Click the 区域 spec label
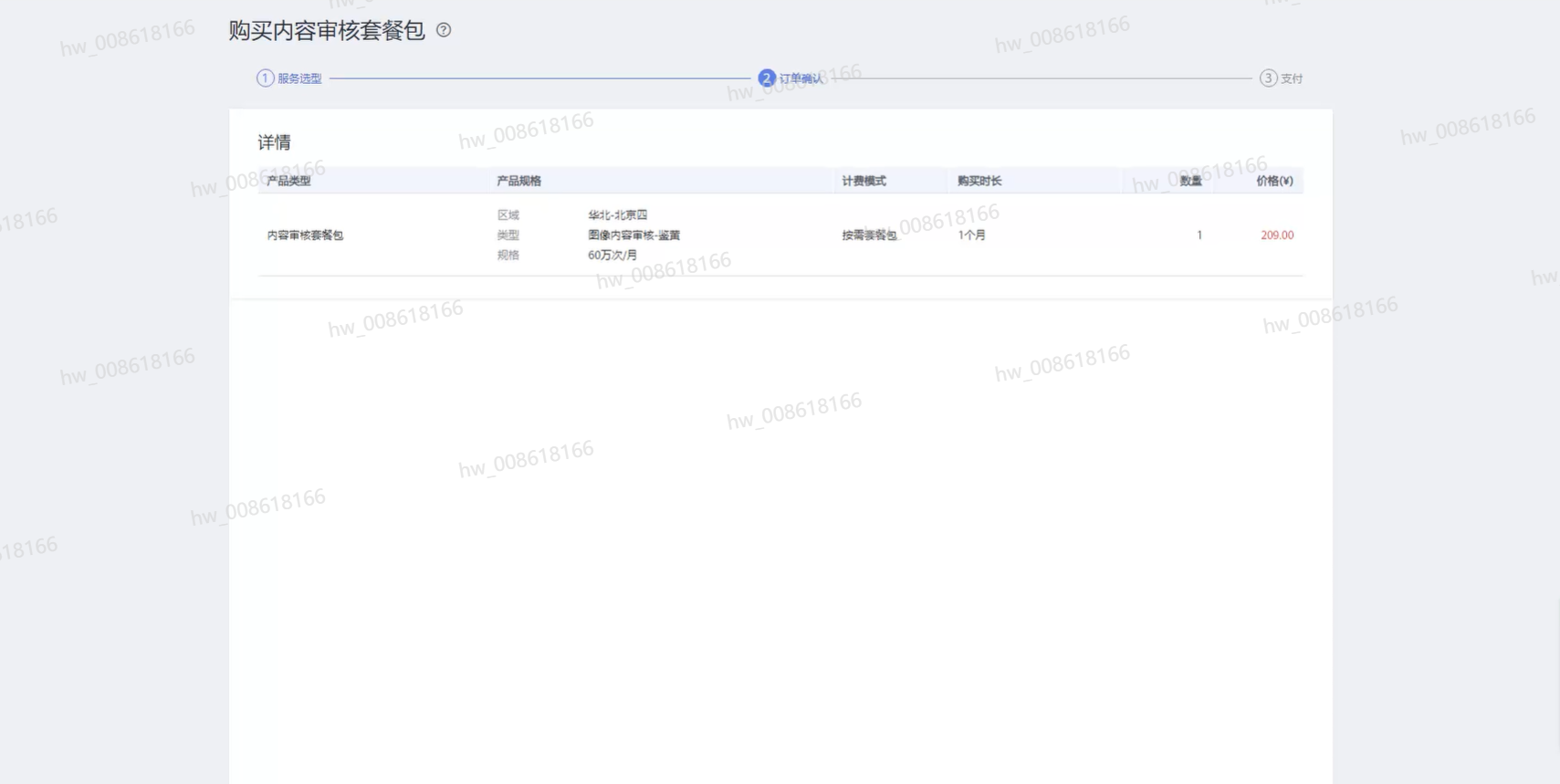The height and width of the screenshot is (784, 1560). click(x=508, y=215)
